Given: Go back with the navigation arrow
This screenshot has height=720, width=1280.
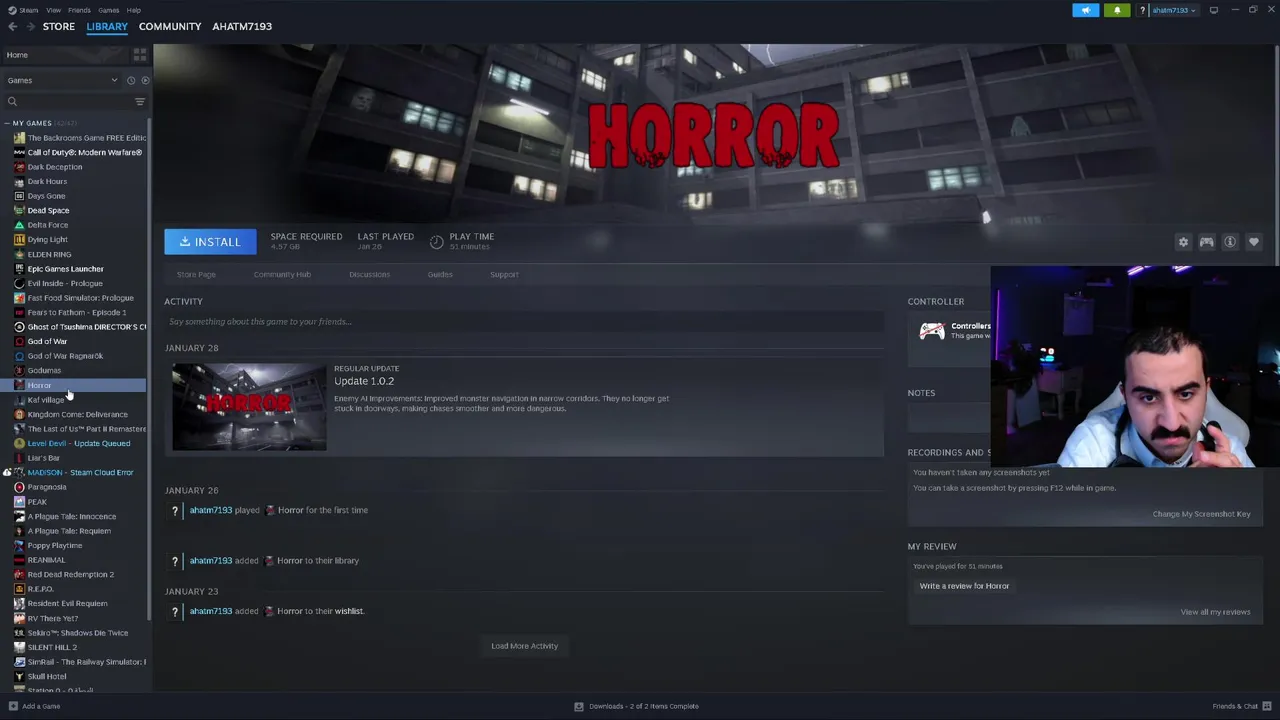Looking at the screenshot, I should click(12, 26).
